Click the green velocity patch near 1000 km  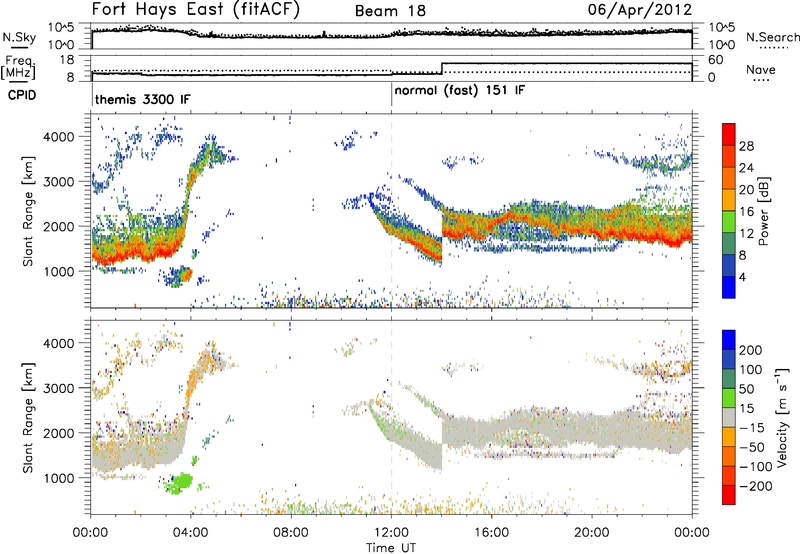tap(180, 483)
